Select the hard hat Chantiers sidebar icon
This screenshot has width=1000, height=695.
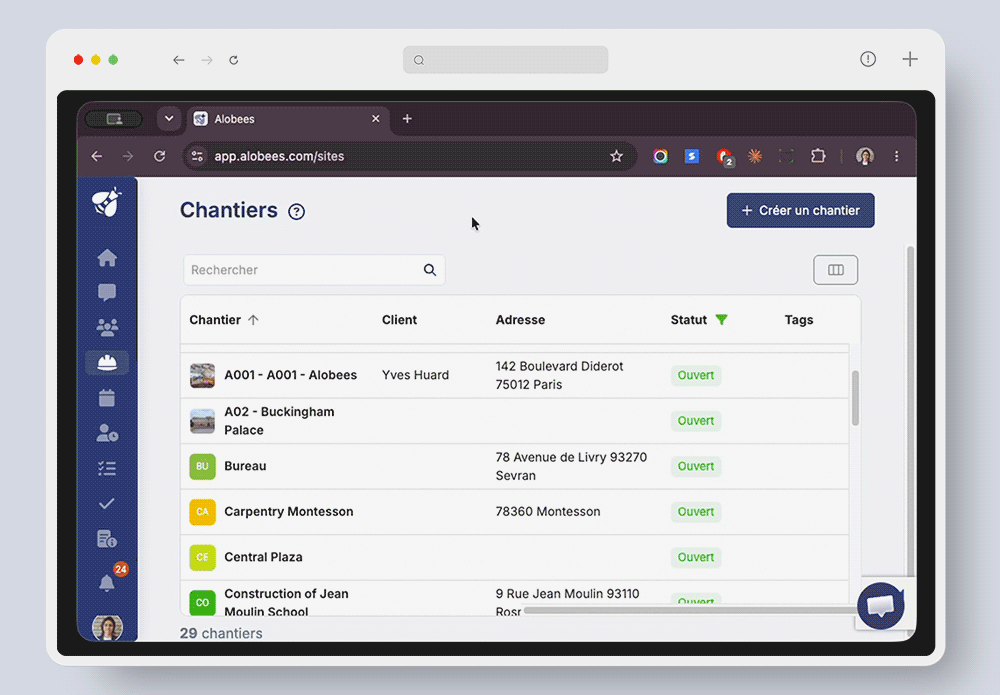pyautogui.click(x=107, y=363)
